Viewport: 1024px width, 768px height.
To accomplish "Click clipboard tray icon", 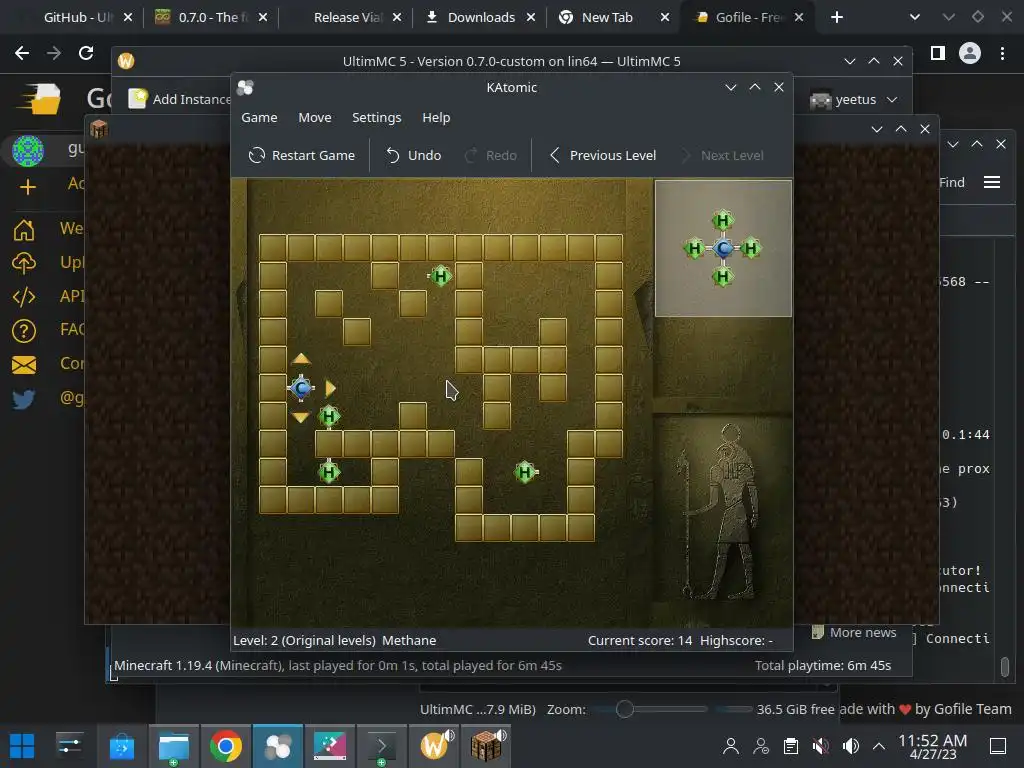I will pyautogui.click(x=791, y=746).
